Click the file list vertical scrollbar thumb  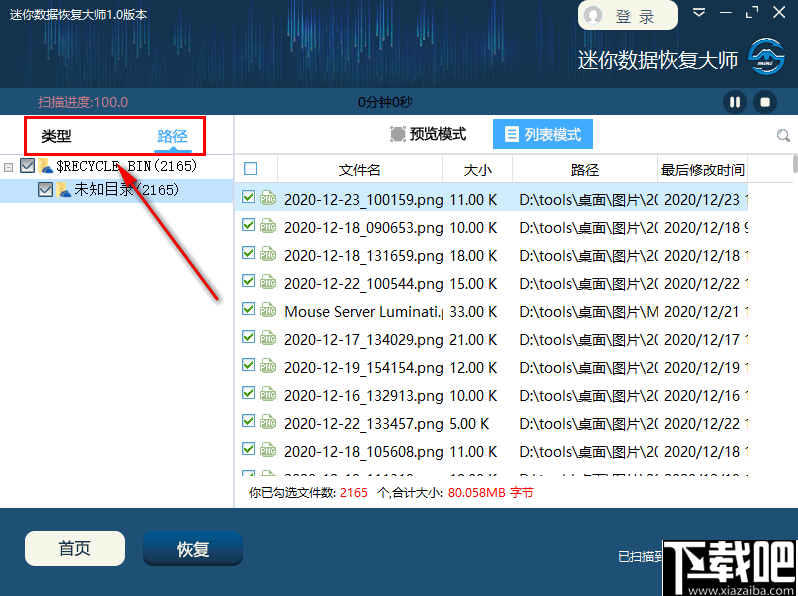[x=795, y=164]
